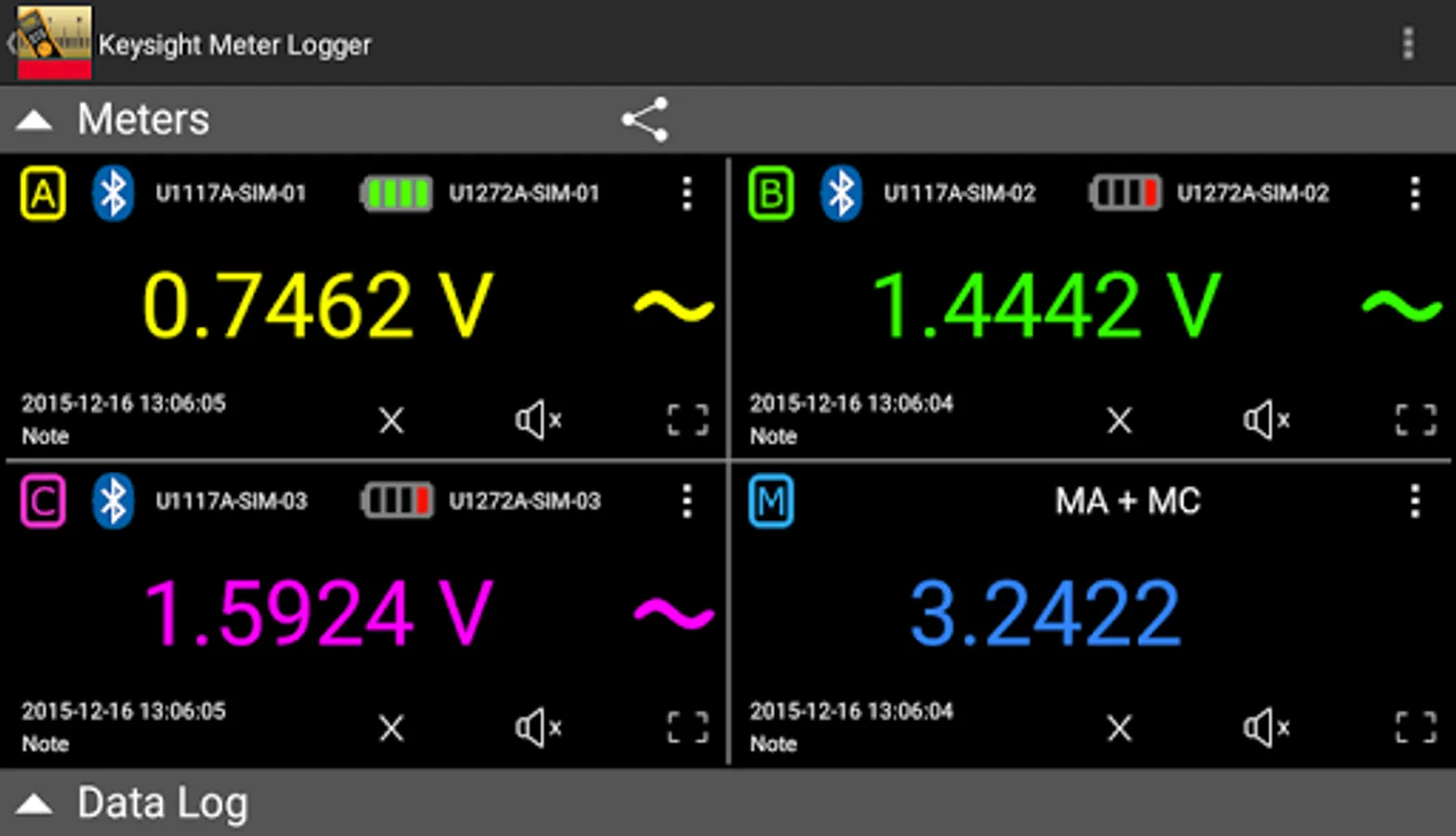Tap the share icon in Meters header
The width and height of the screenshot is (1456, 836).
[x=645, y=120]
